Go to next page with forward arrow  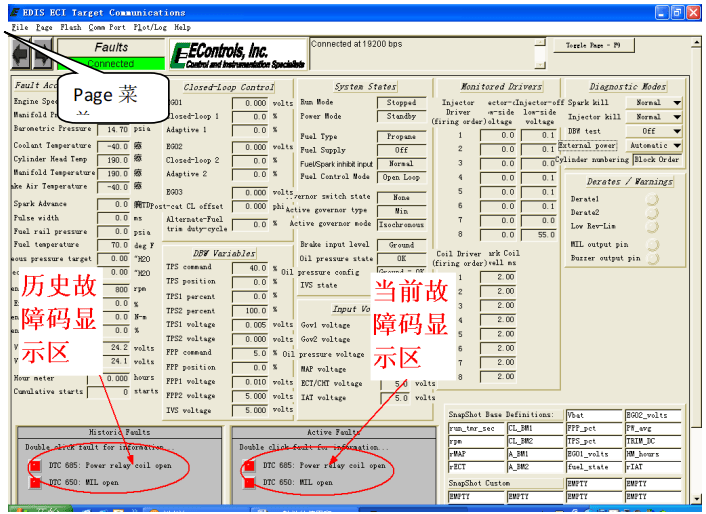point(42,54)
